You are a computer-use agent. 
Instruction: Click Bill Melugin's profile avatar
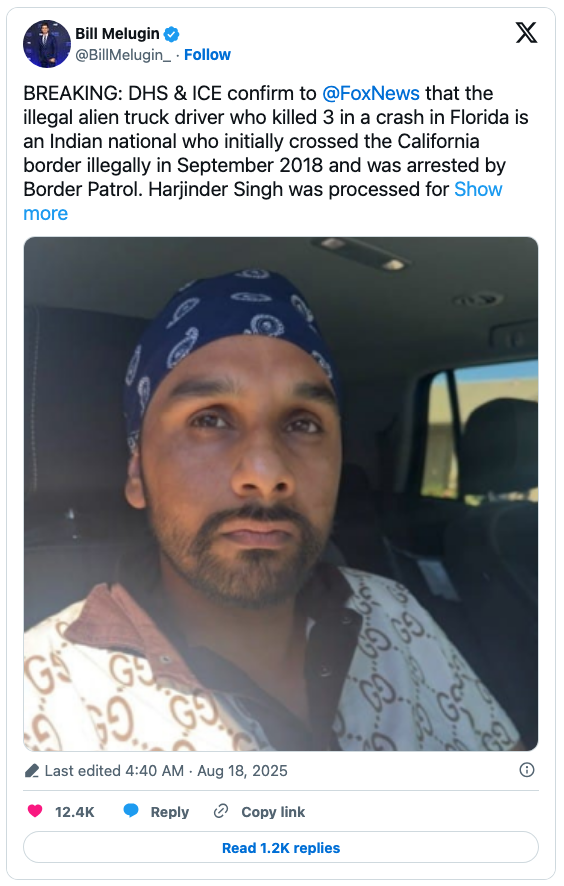point(46,44)
